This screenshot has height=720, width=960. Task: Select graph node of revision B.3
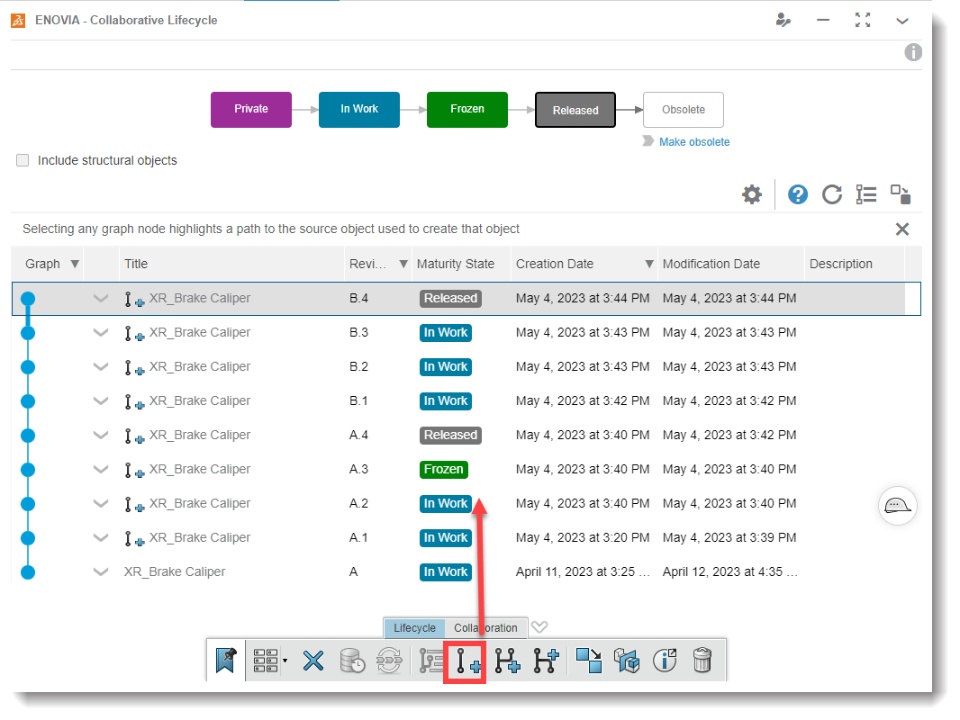coord(28,333)
